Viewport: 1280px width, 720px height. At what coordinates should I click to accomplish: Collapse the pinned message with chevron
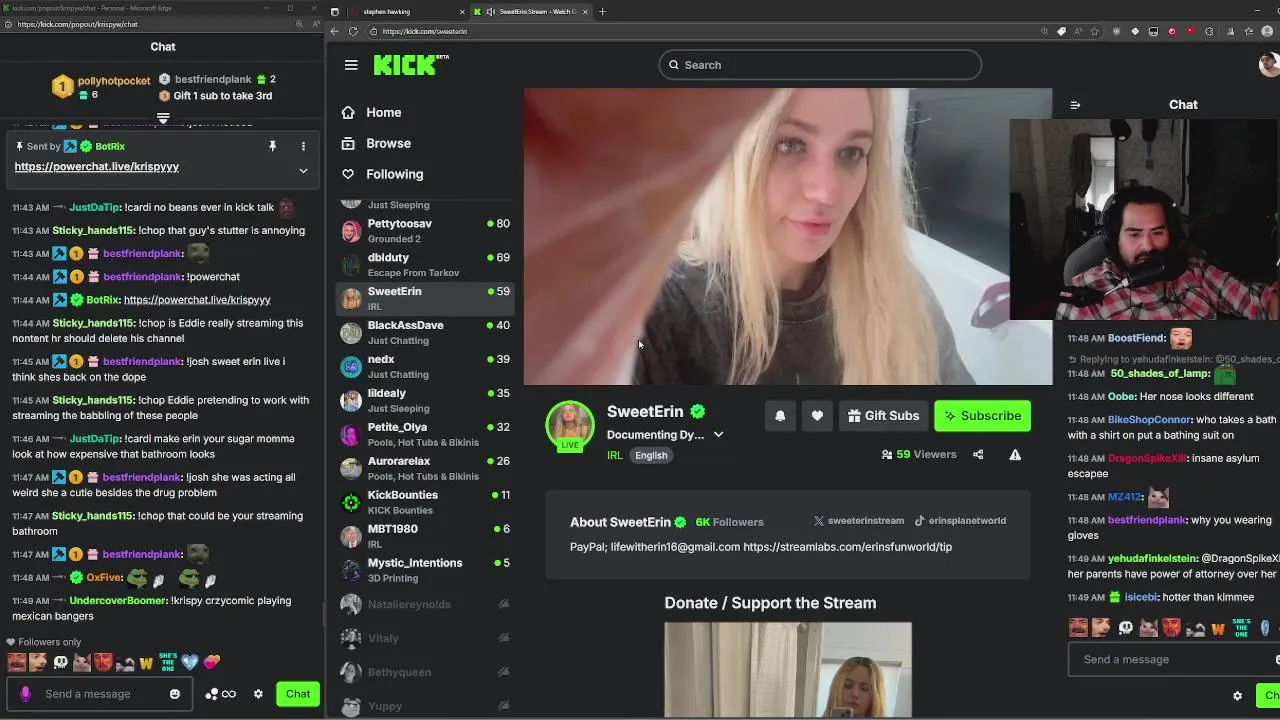click(x=303, y=170)
